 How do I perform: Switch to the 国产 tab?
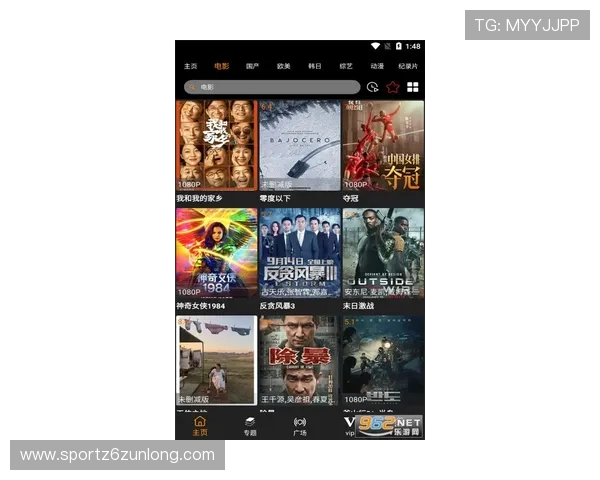click(x=252, y=66)
